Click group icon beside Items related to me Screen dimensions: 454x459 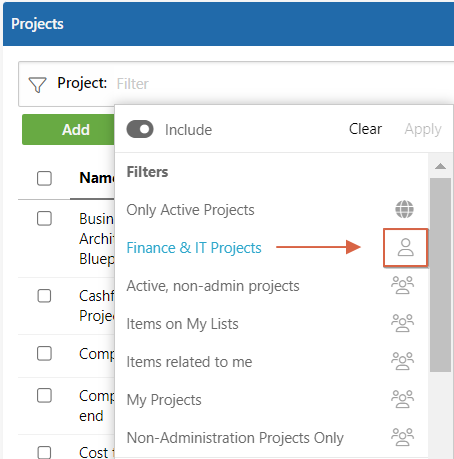[402, 361]
